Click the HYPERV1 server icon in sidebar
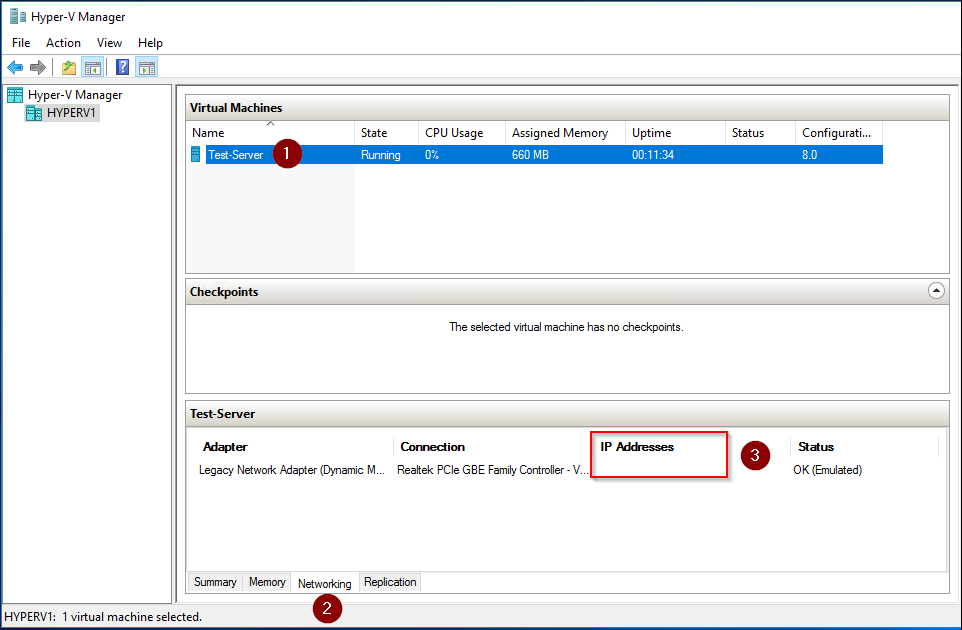The height and width of the screenshot is (630, 962). (x=33, y=112)
